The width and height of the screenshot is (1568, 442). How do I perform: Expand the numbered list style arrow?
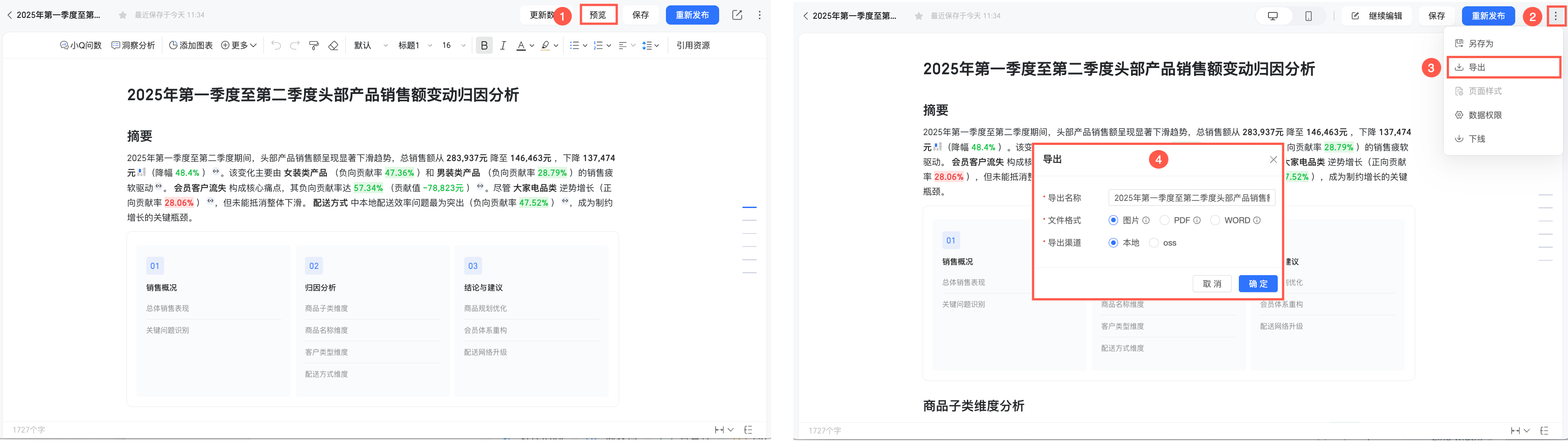[x=609, y=46]
